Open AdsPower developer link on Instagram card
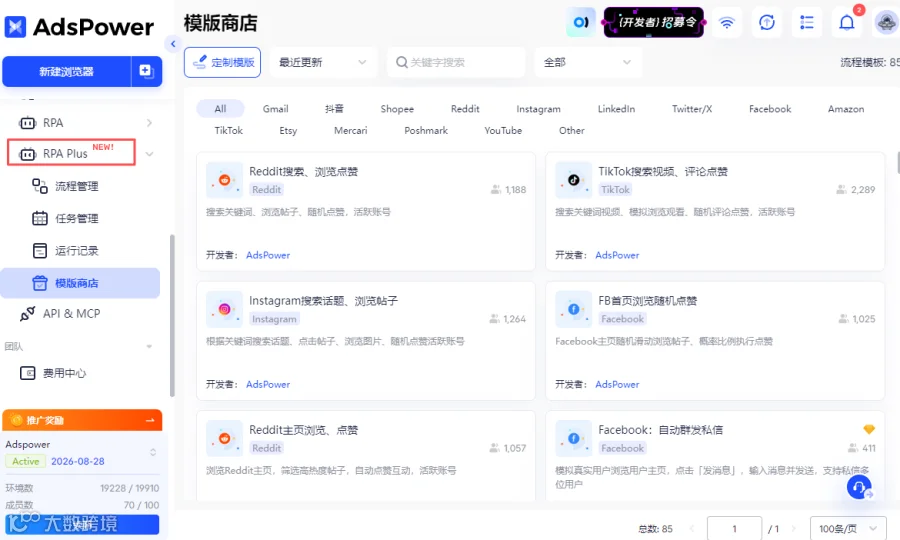This screenshot has height=540, width=900. coord(267,384)
